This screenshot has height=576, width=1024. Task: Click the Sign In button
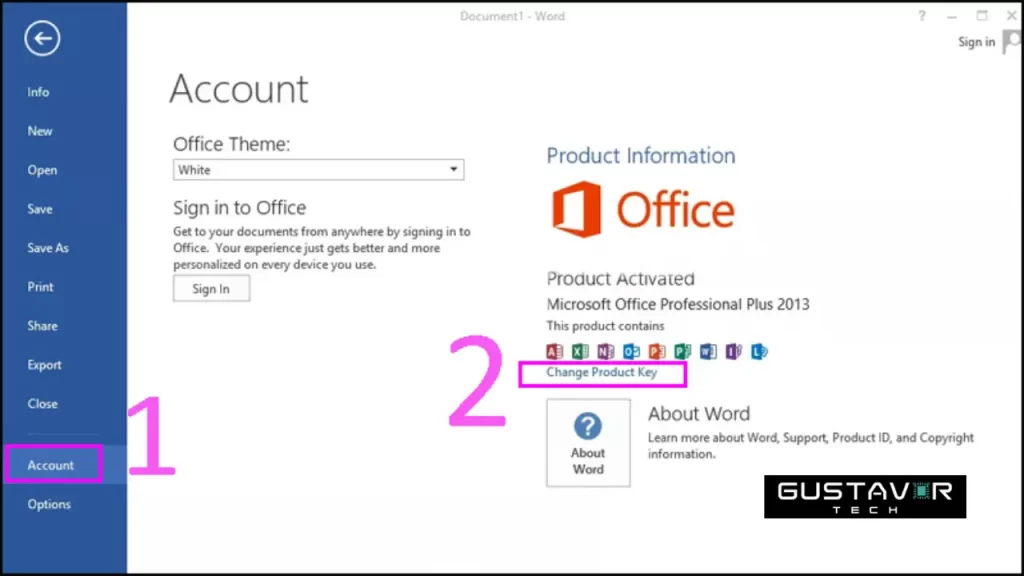pyautogui.click(x=211, y=289)
